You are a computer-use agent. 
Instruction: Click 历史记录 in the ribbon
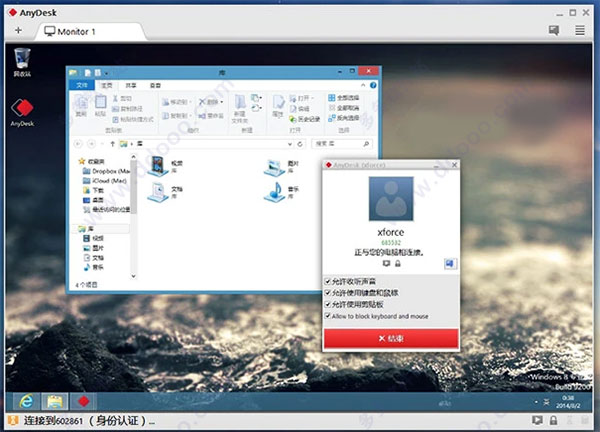[x=305, y=119]
